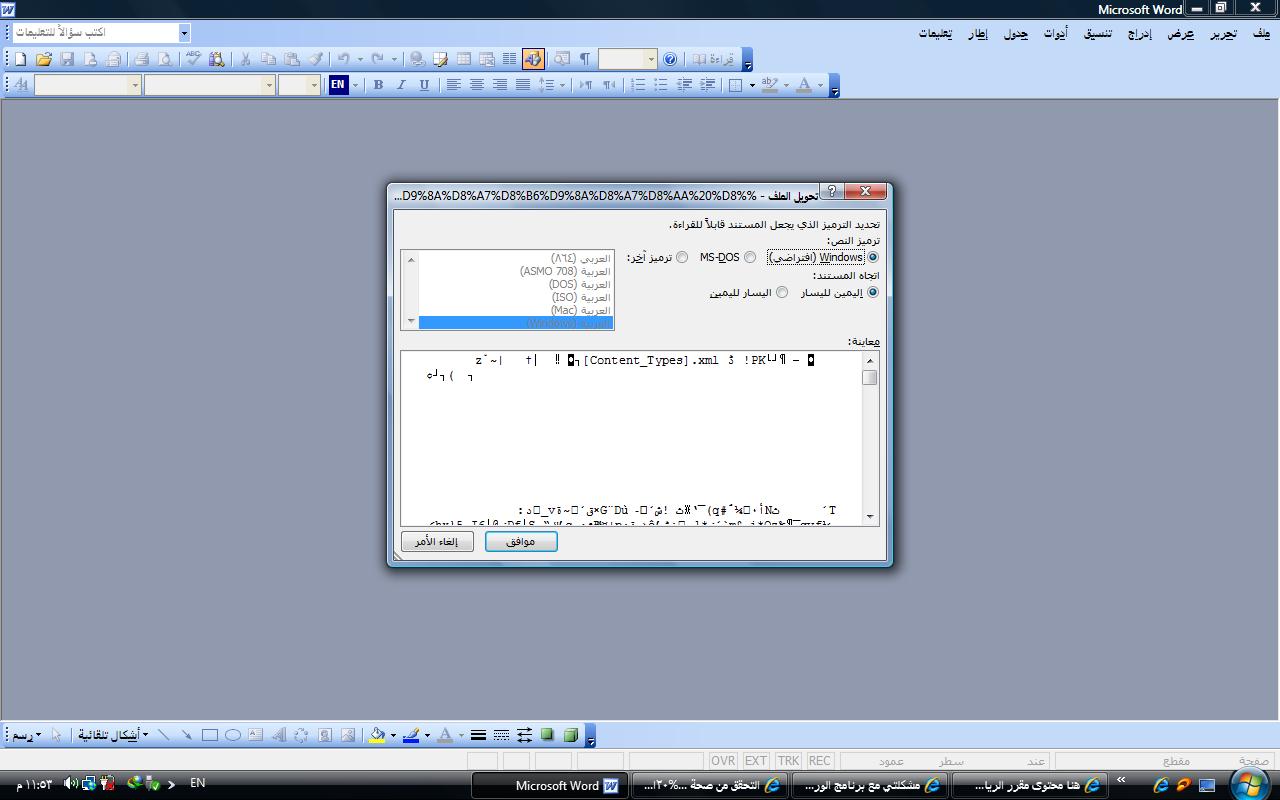This screenshot has width=1280, height=800.
Task: Click the Insert Hyperlink globe icon
Action: click(418, 59)
